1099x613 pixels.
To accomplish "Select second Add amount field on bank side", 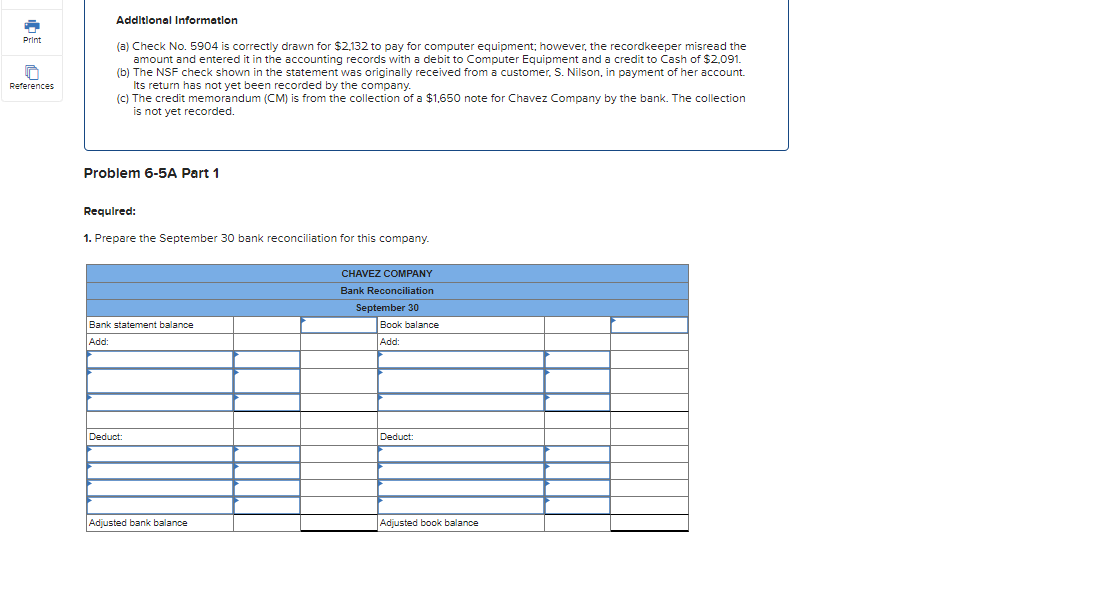I will pyautogui.click(x=267, y=380).
